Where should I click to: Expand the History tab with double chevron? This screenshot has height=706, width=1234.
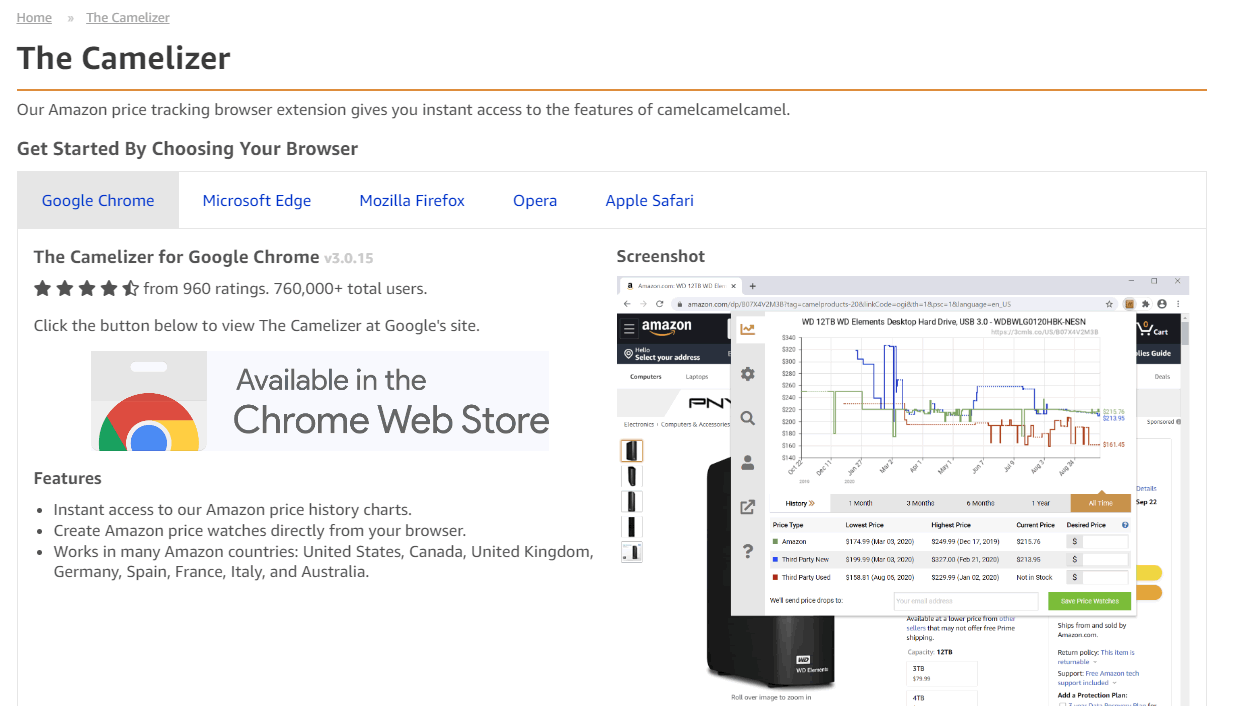click(800, 503)
